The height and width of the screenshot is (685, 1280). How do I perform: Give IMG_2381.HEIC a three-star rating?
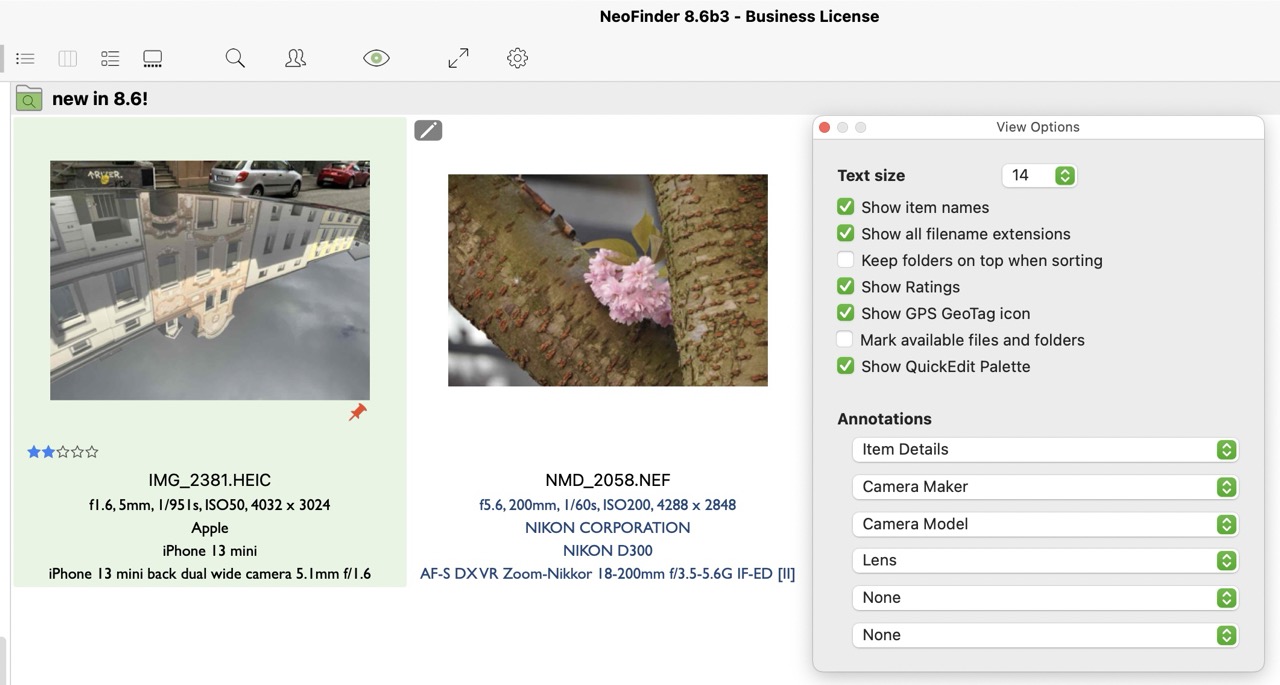[62, 452]
